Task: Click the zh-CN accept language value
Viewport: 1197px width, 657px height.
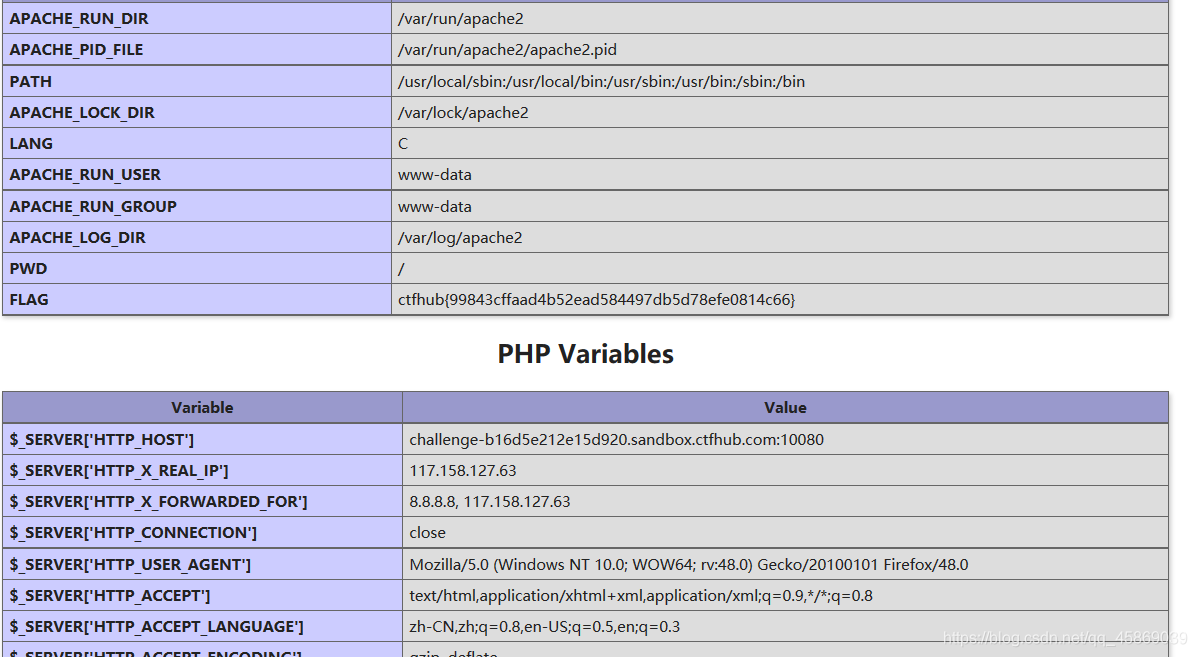Action: point(544,627)
